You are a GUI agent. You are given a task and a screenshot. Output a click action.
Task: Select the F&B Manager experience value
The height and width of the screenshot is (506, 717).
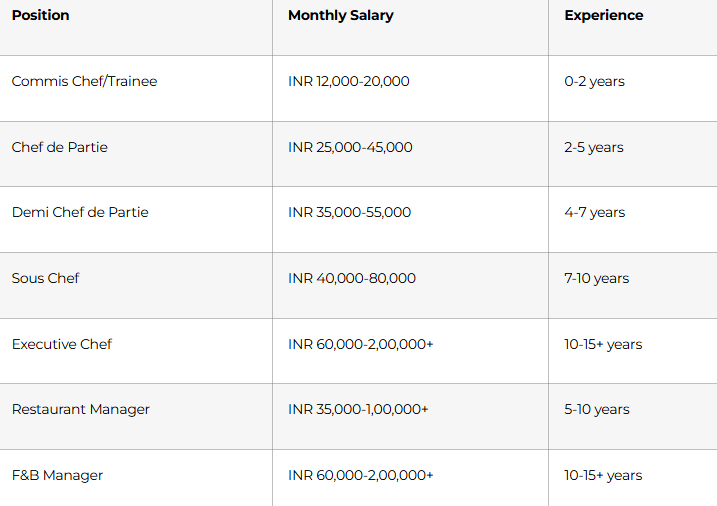[x=603, y=476]
